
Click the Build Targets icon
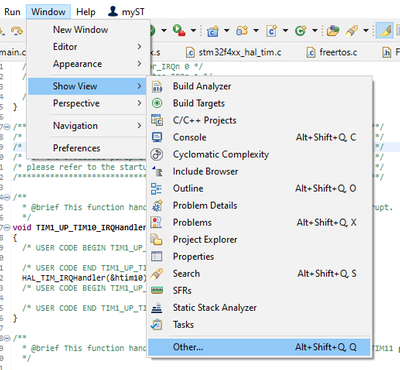[157, 103]
